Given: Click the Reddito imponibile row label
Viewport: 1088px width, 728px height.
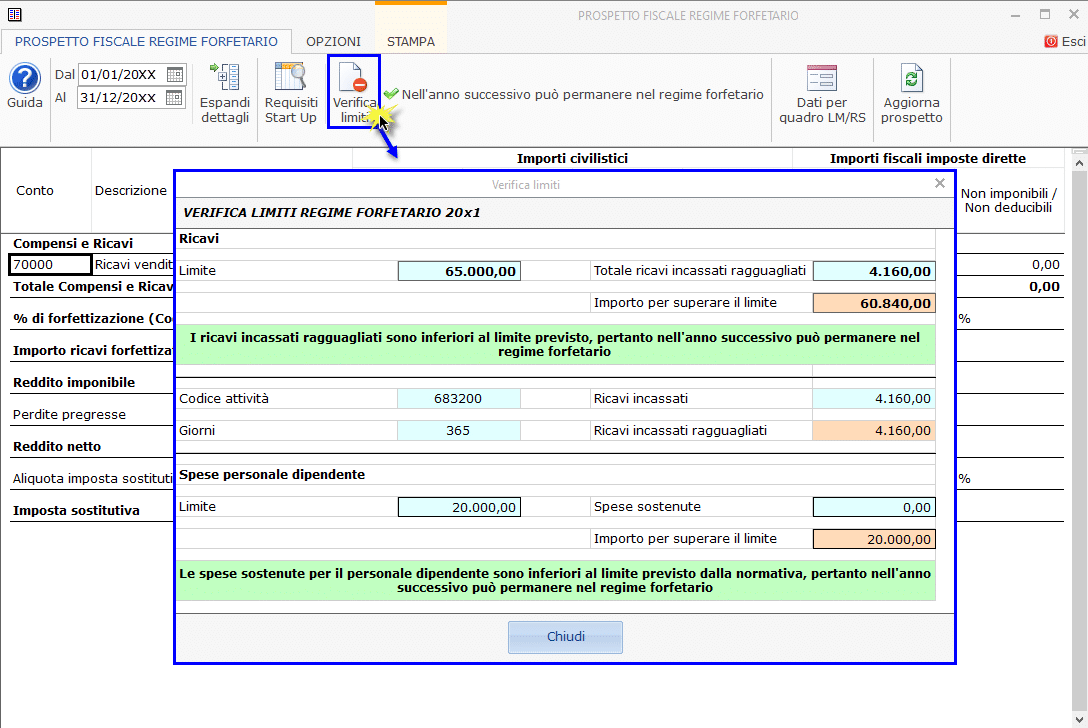Looking at the screenshot, I should 74,382.
